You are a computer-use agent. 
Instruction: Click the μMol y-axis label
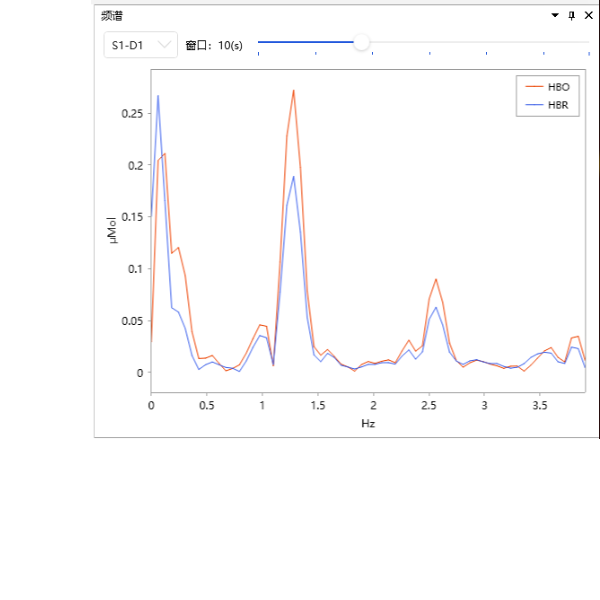click(113, 230)
